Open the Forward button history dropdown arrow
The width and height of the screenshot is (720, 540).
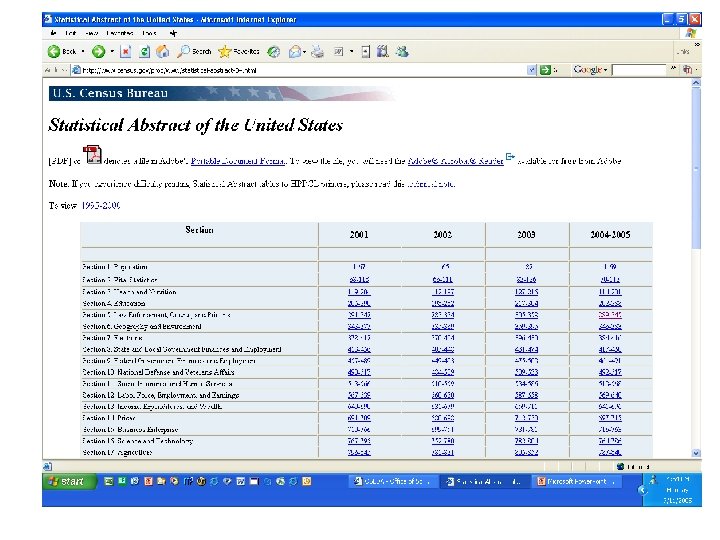point(112,51)
